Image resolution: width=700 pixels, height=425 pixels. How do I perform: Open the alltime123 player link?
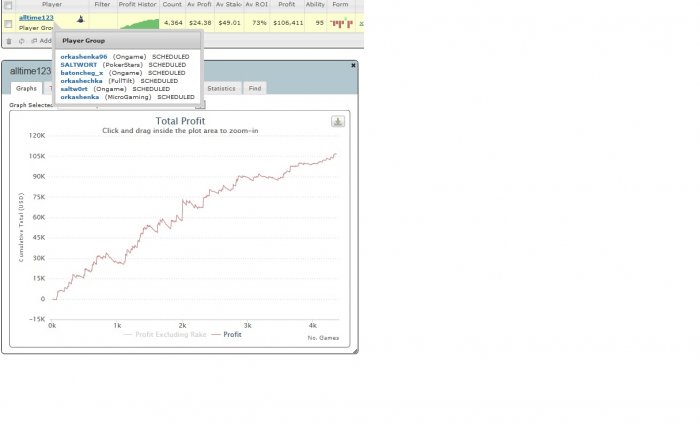tap(36, 17)
